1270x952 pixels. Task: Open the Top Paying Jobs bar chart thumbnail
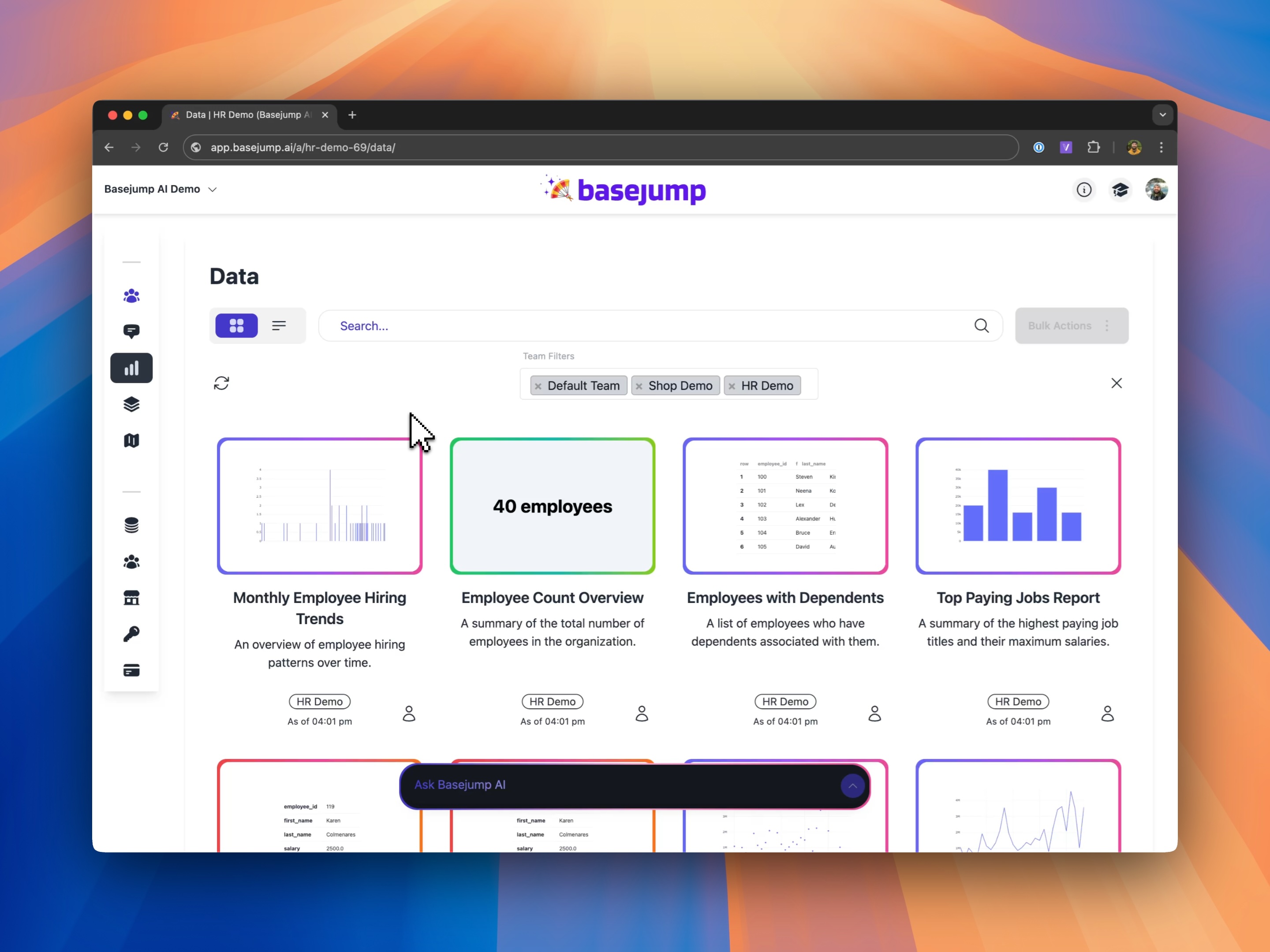coord(1018,506)
